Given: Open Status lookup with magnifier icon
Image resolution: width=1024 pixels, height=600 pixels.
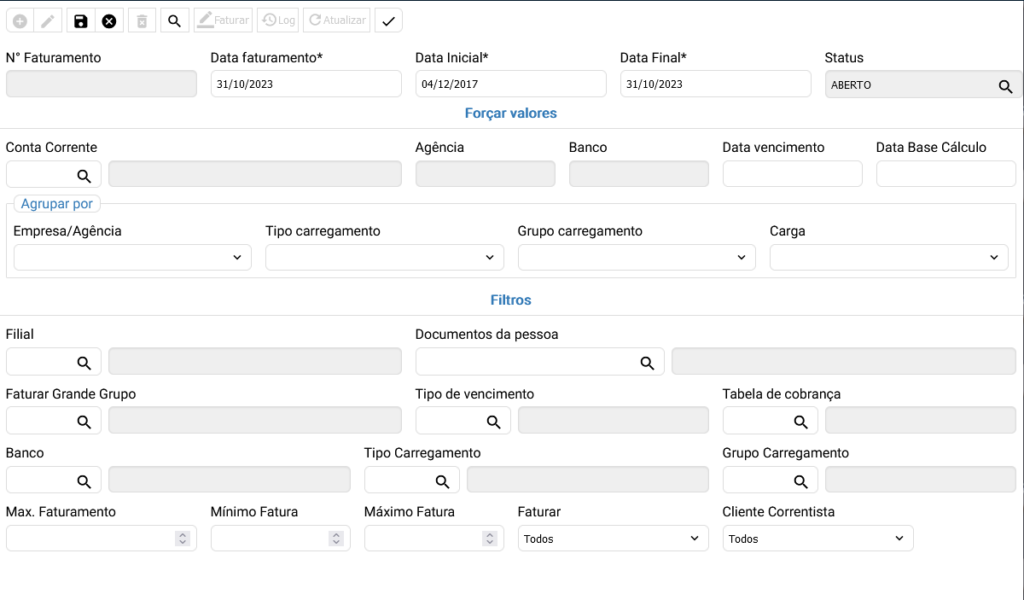Looking at the screenshot, I should [1005, 86].
